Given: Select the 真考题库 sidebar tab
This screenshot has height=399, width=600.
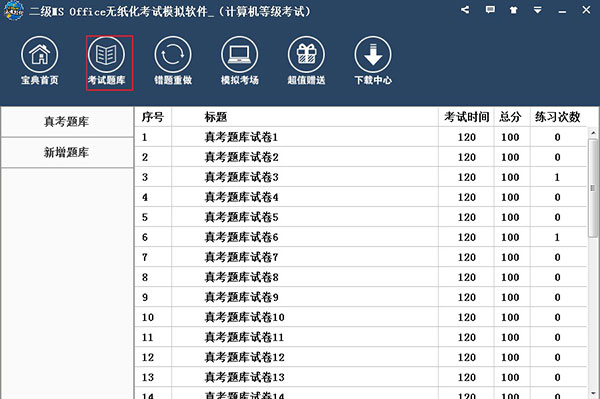Looking at the screenshot, I should [67, 122].
